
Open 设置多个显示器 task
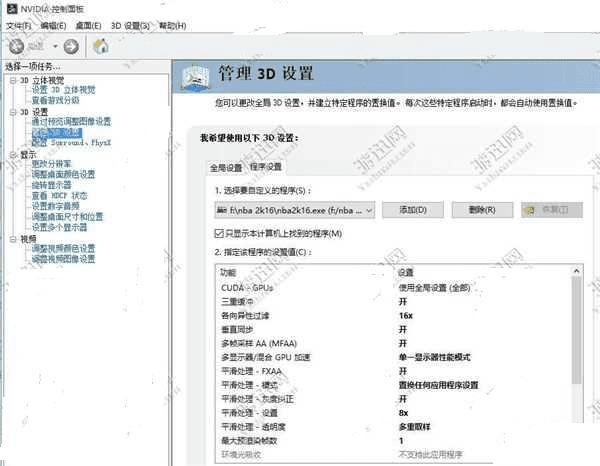click(x=59, y=227)
